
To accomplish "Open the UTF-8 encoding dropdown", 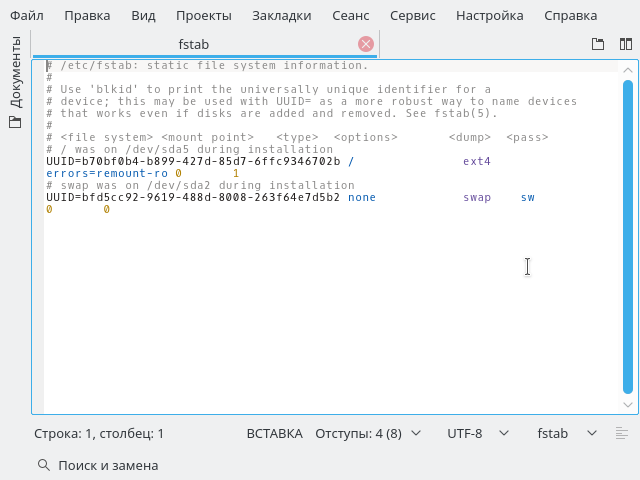I will (x=478, y=433).
